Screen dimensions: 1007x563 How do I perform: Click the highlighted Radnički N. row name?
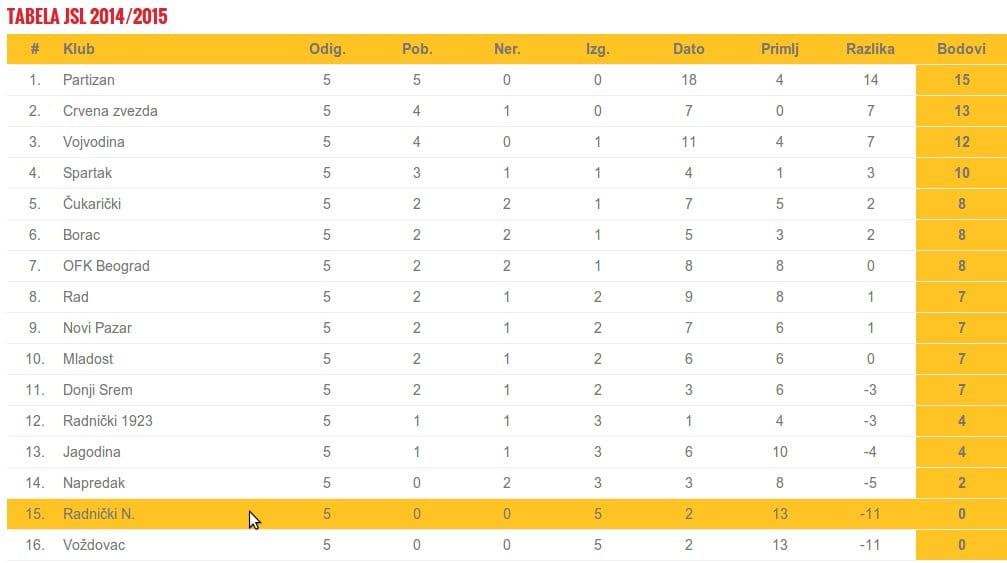(98, 514)
